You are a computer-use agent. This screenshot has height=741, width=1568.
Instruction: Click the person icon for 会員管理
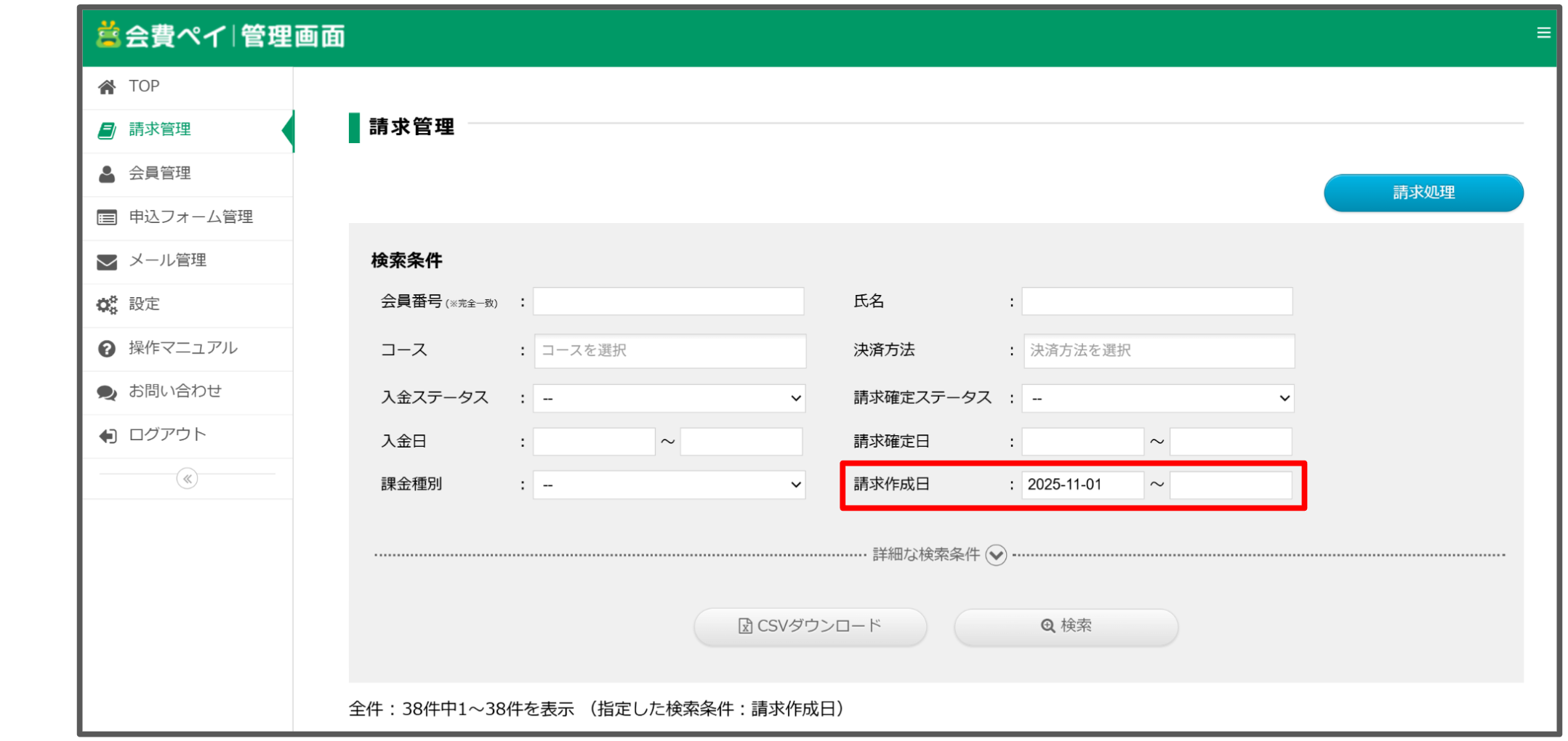107,174
